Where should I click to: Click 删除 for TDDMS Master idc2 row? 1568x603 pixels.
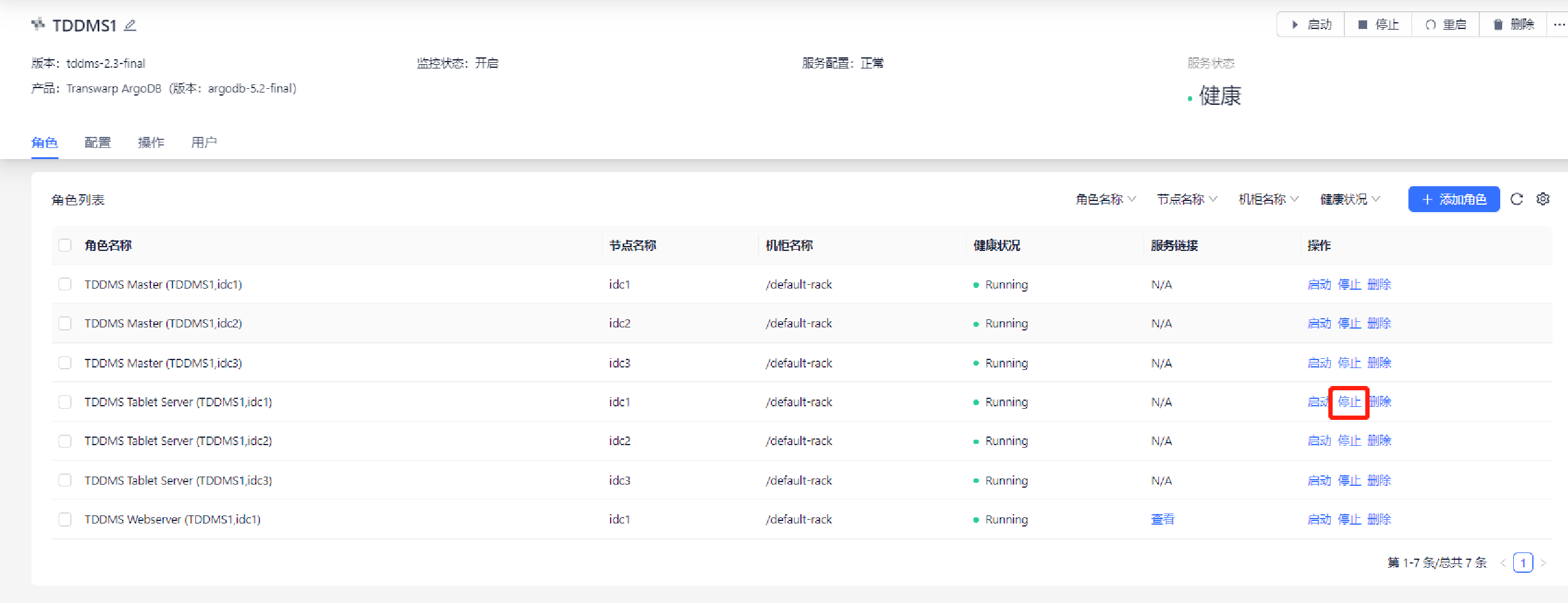(x=1379, y=323)
